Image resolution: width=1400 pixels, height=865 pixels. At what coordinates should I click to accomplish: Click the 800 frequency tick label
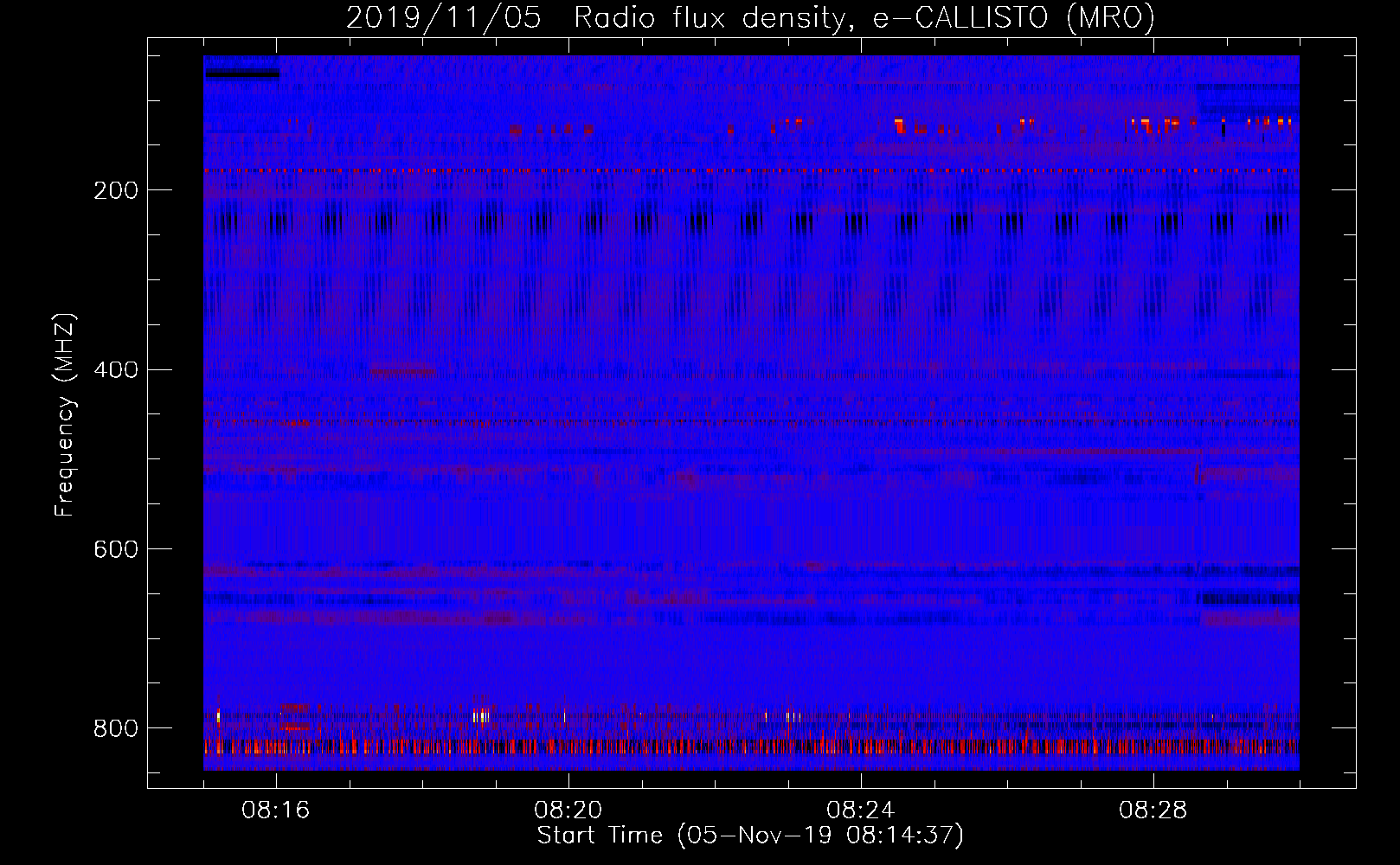point(116,729)
